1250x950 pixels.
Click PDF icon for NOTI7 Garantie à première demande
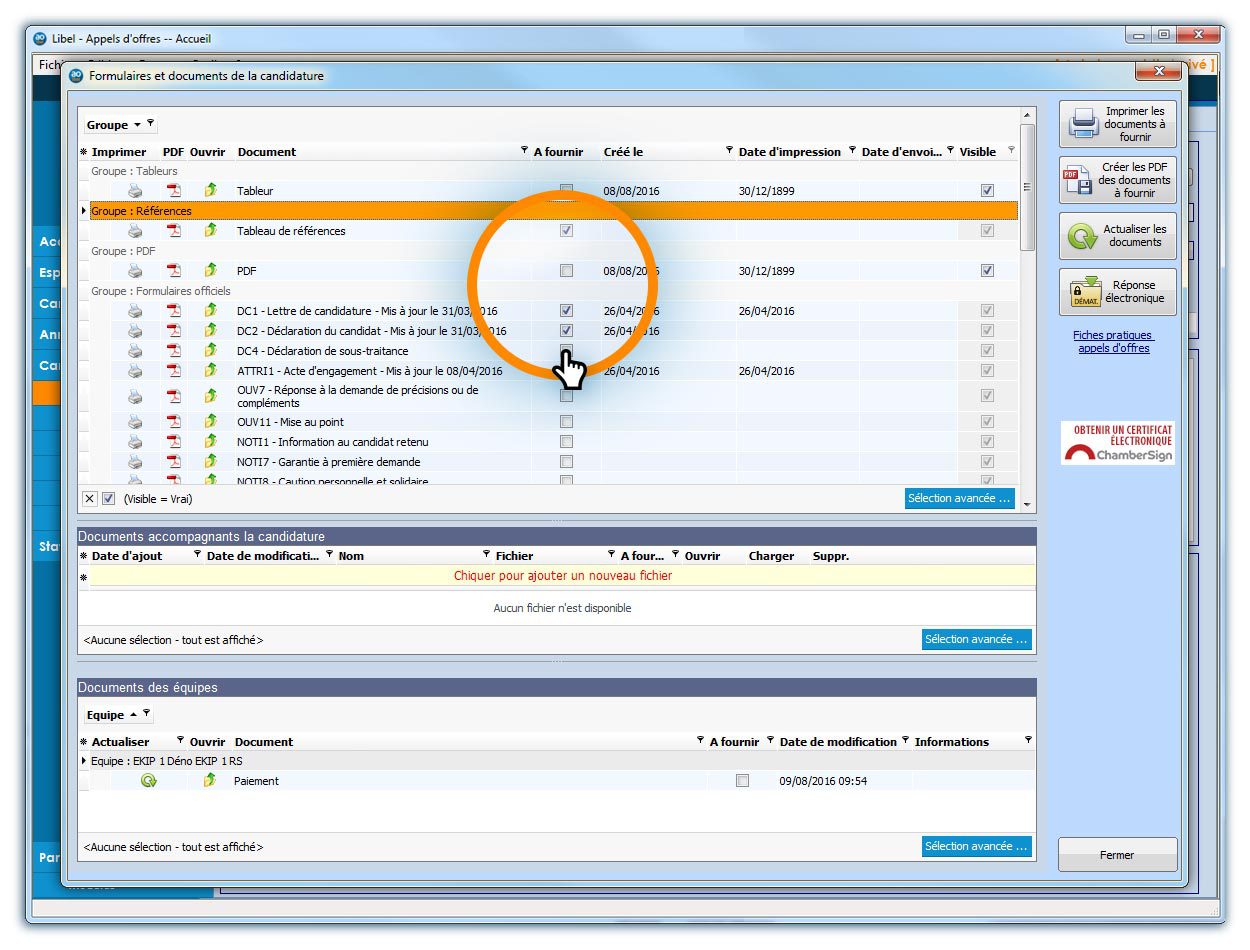pyautogui.click(x=174, y=462)
